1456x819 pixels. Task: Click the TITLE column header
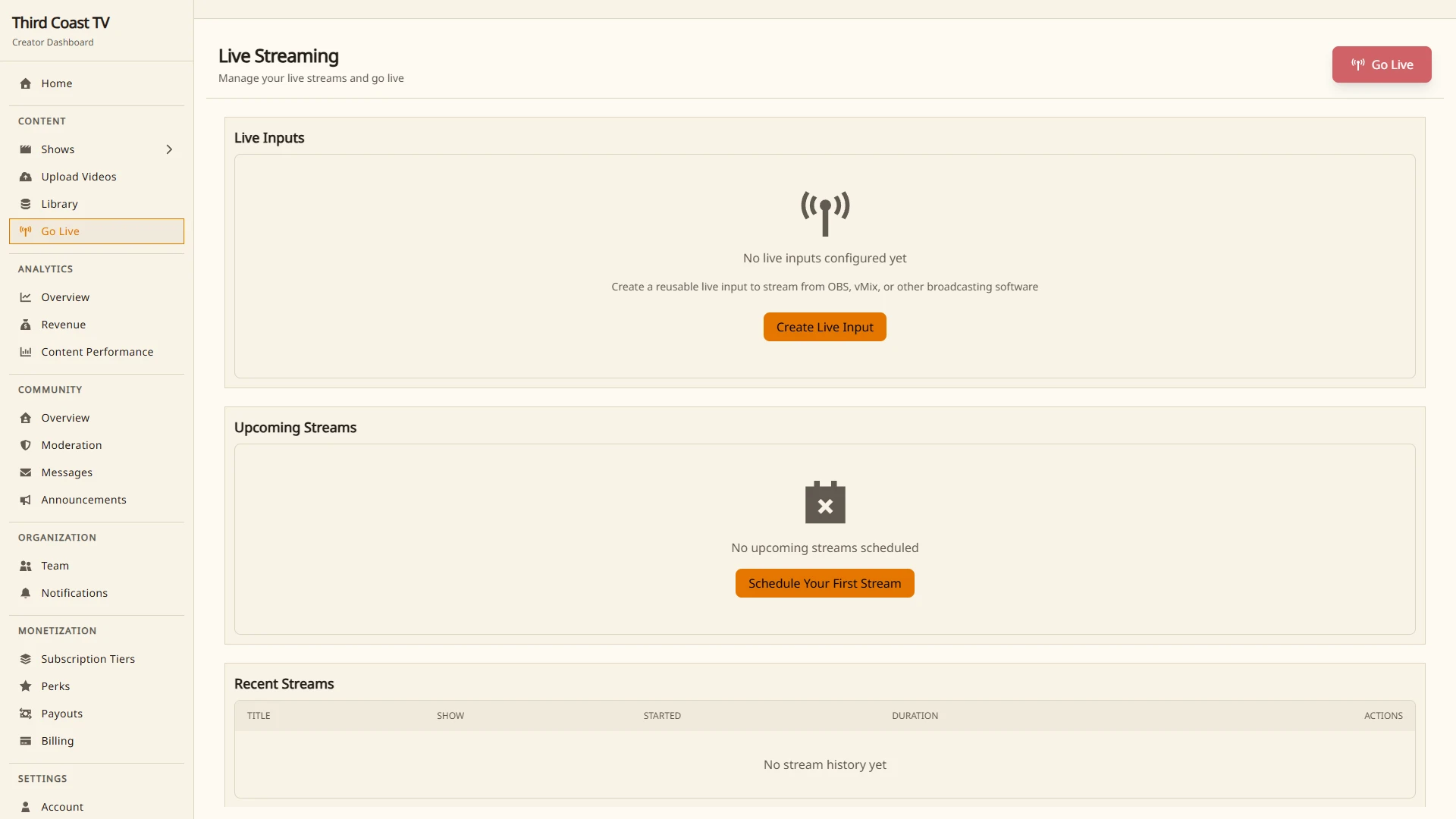[259, 716]
